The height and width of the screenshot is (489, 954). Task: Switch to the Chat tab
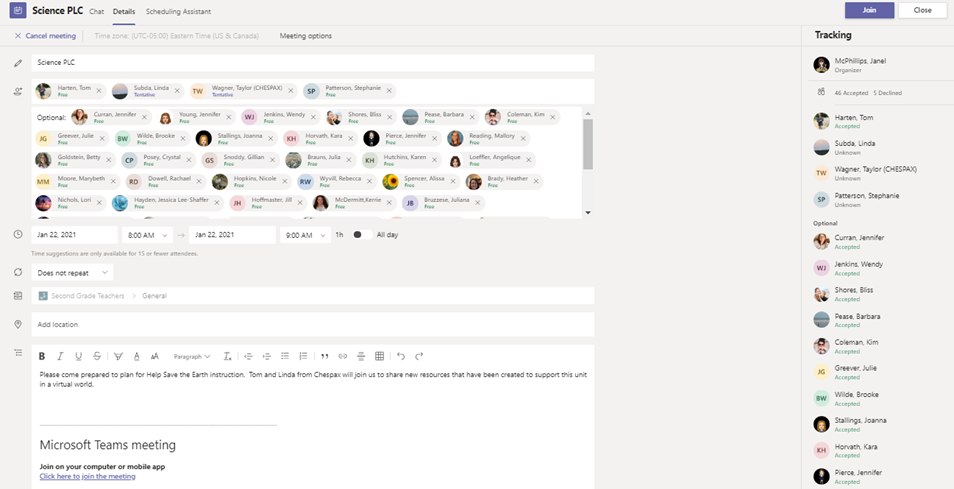point(96,11)
